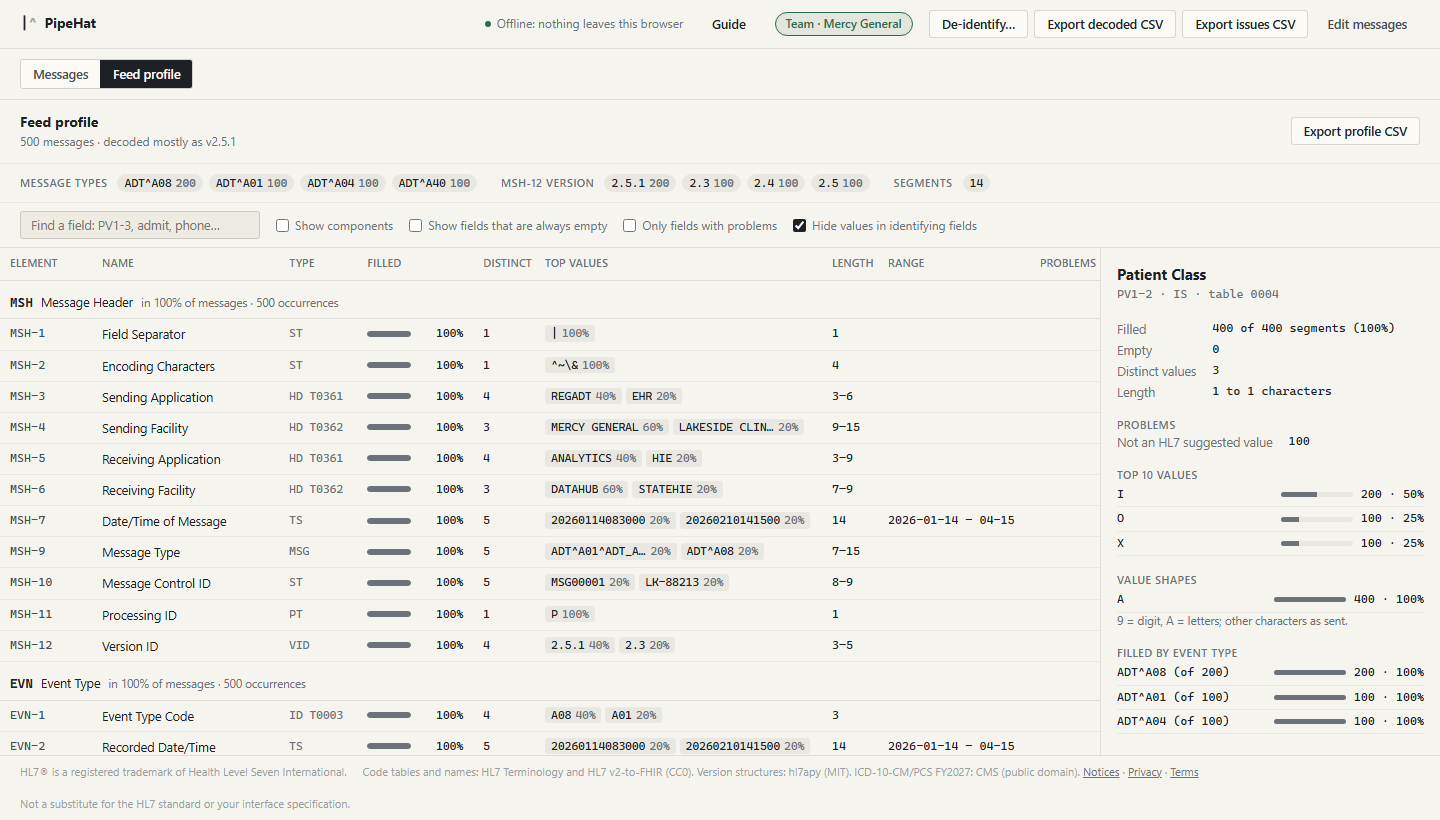
Task: Toggle Show fields that are always empty
Action: (x=416, y=226)
